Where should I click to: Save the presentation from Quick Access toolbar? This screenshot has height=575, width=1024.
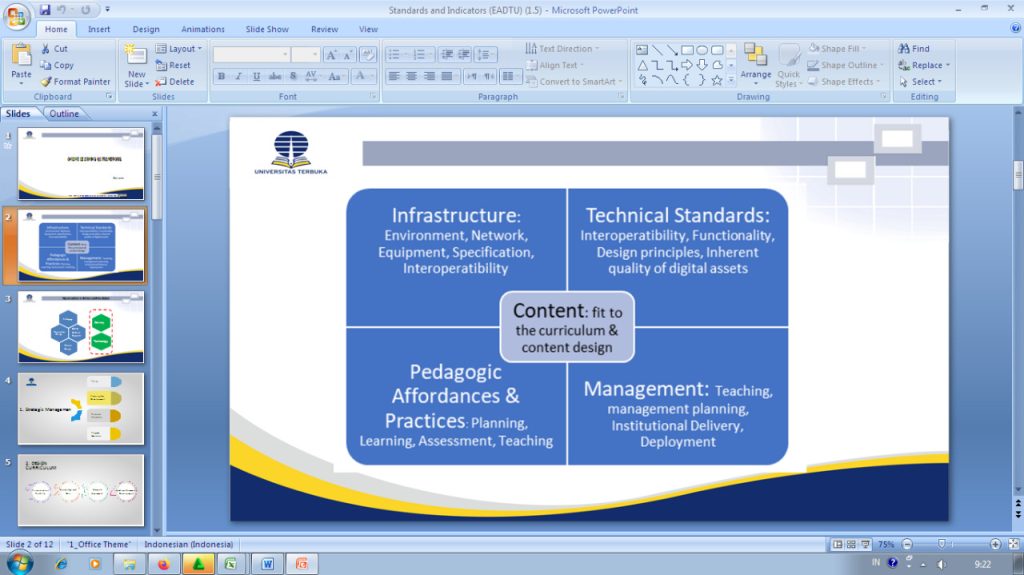(45, 10)
